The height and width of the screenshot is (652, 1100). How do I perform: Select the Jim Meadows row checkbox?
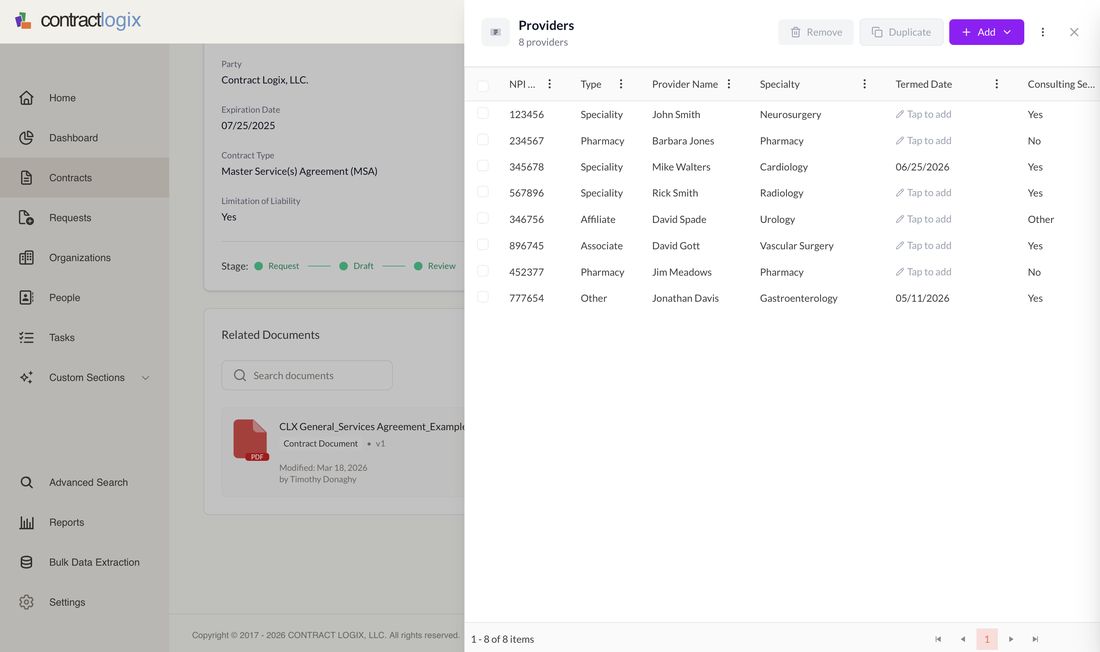pos(483,271)
